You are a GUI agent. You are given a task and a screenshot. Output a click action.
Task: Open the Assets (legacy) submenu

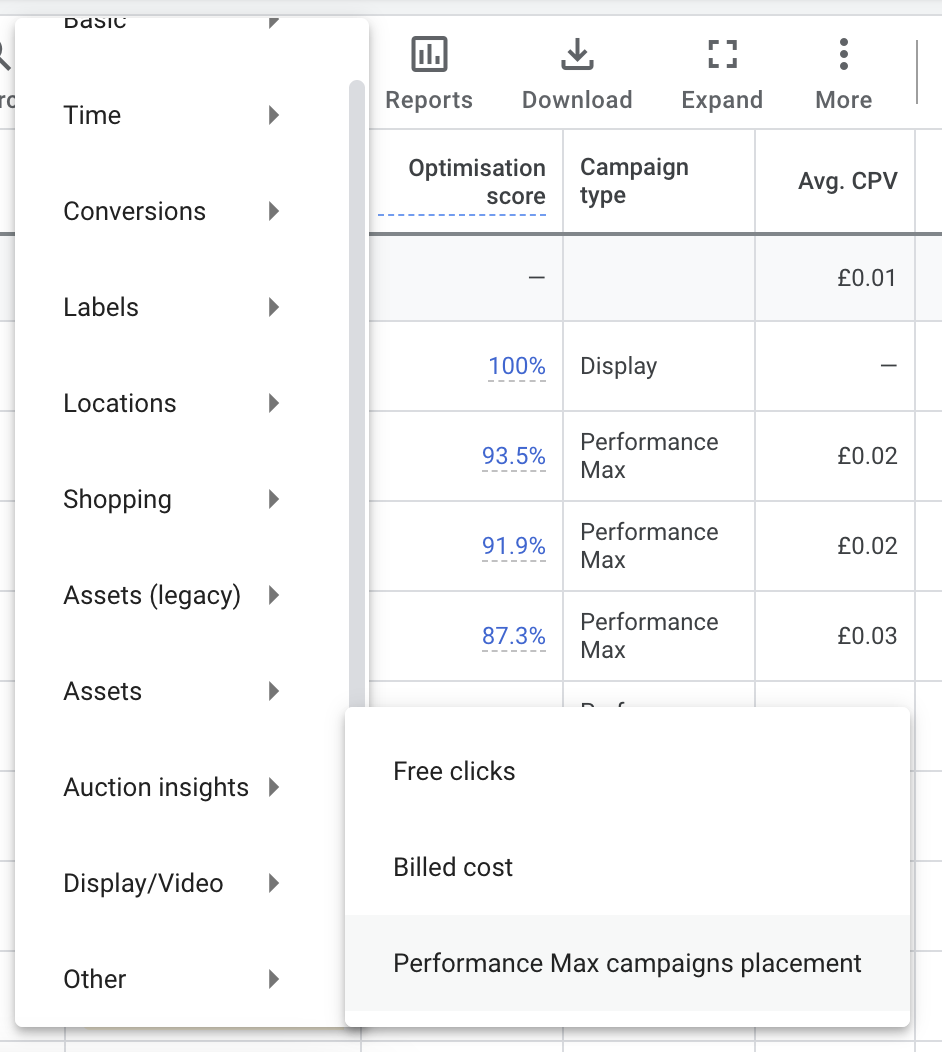click(x=152, y=595)
